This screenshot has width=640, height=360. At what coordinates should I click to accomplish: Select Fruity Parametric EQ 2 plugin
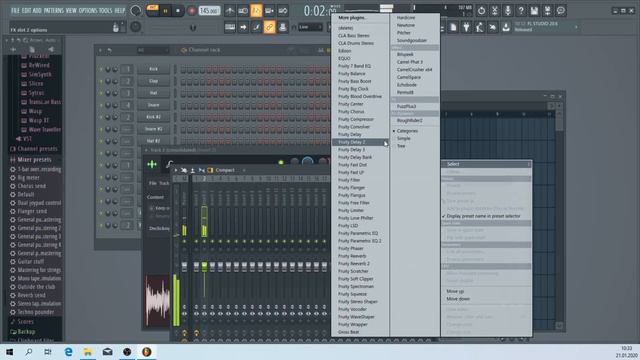coord(360,241)
